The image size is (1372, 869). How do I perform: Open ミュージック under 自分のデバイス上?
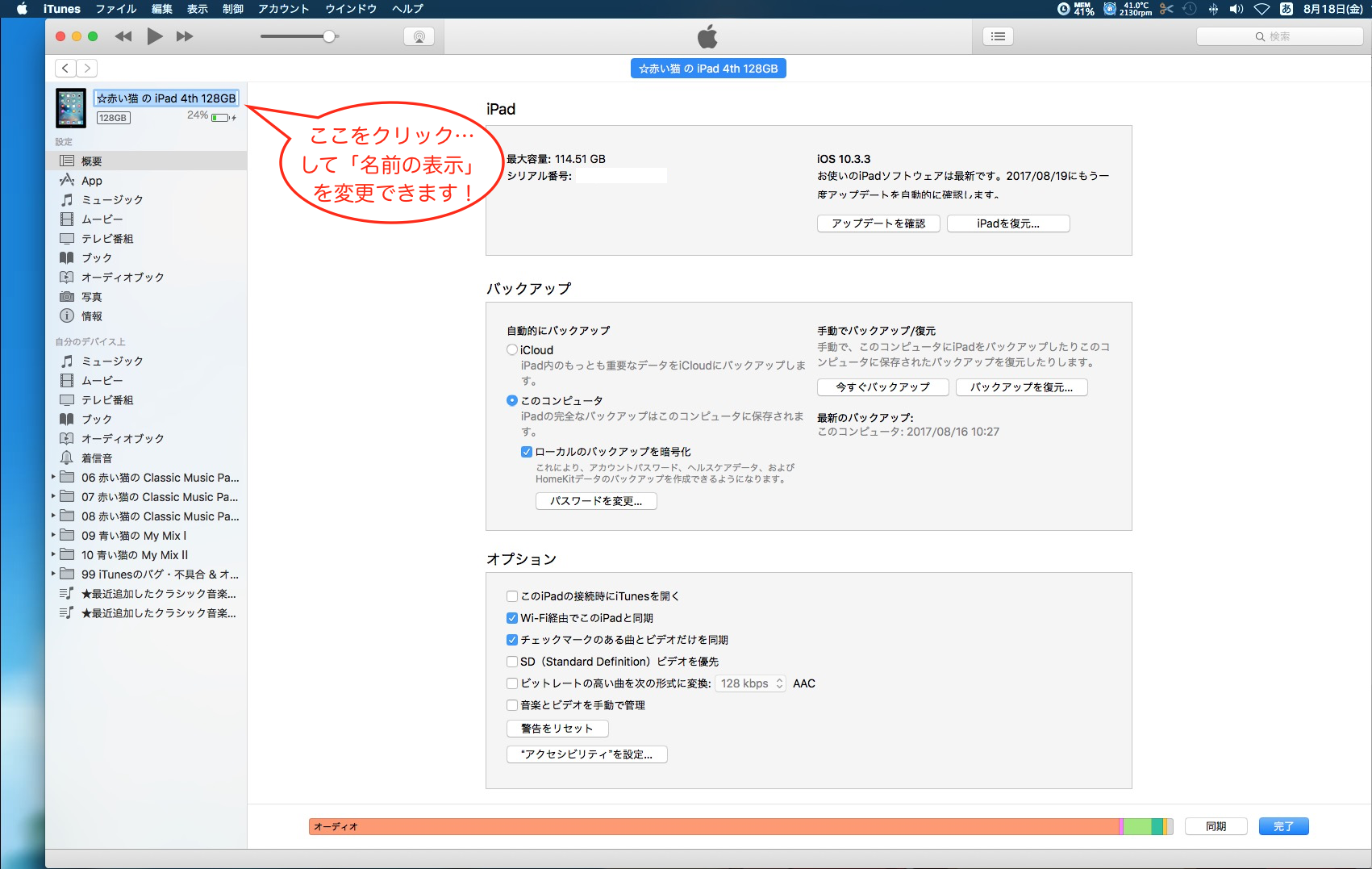146,361
